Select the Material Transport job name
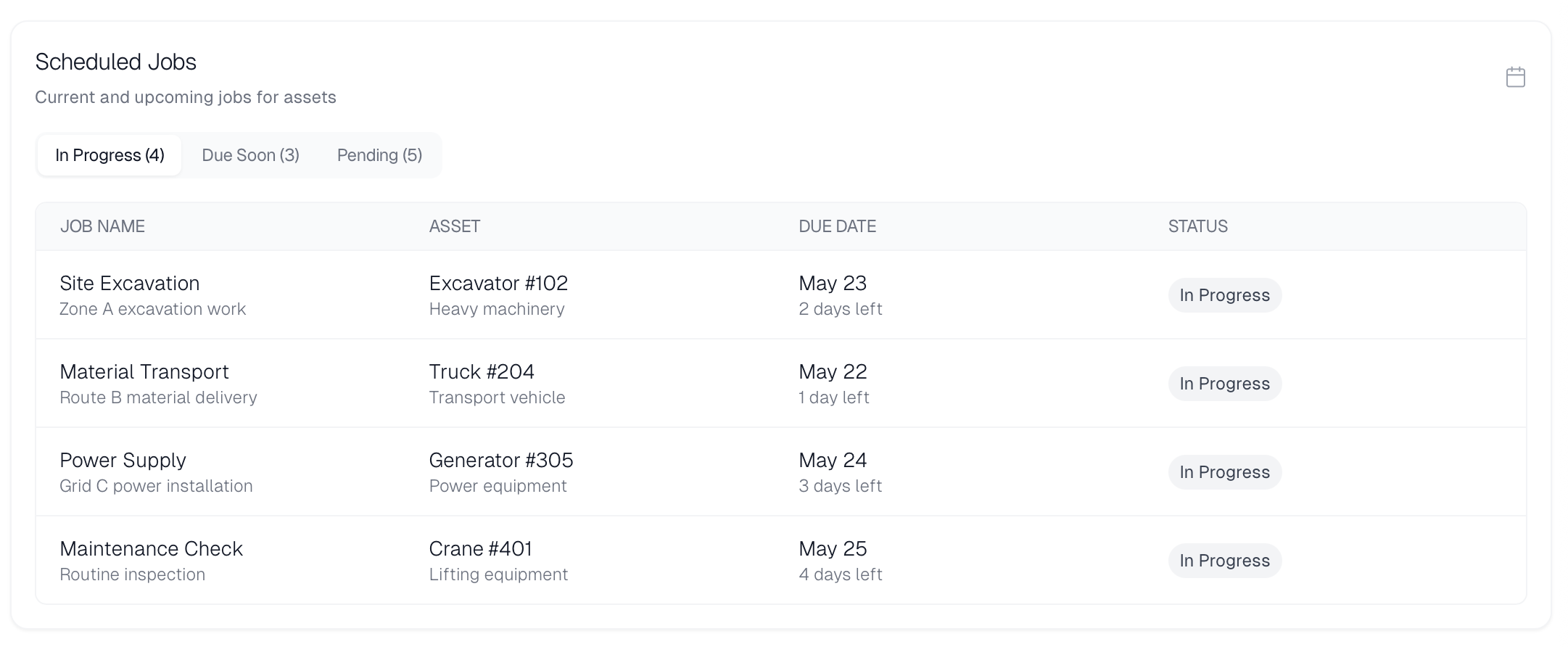The height and width of the screenshot is (647, 1568). 144,371
